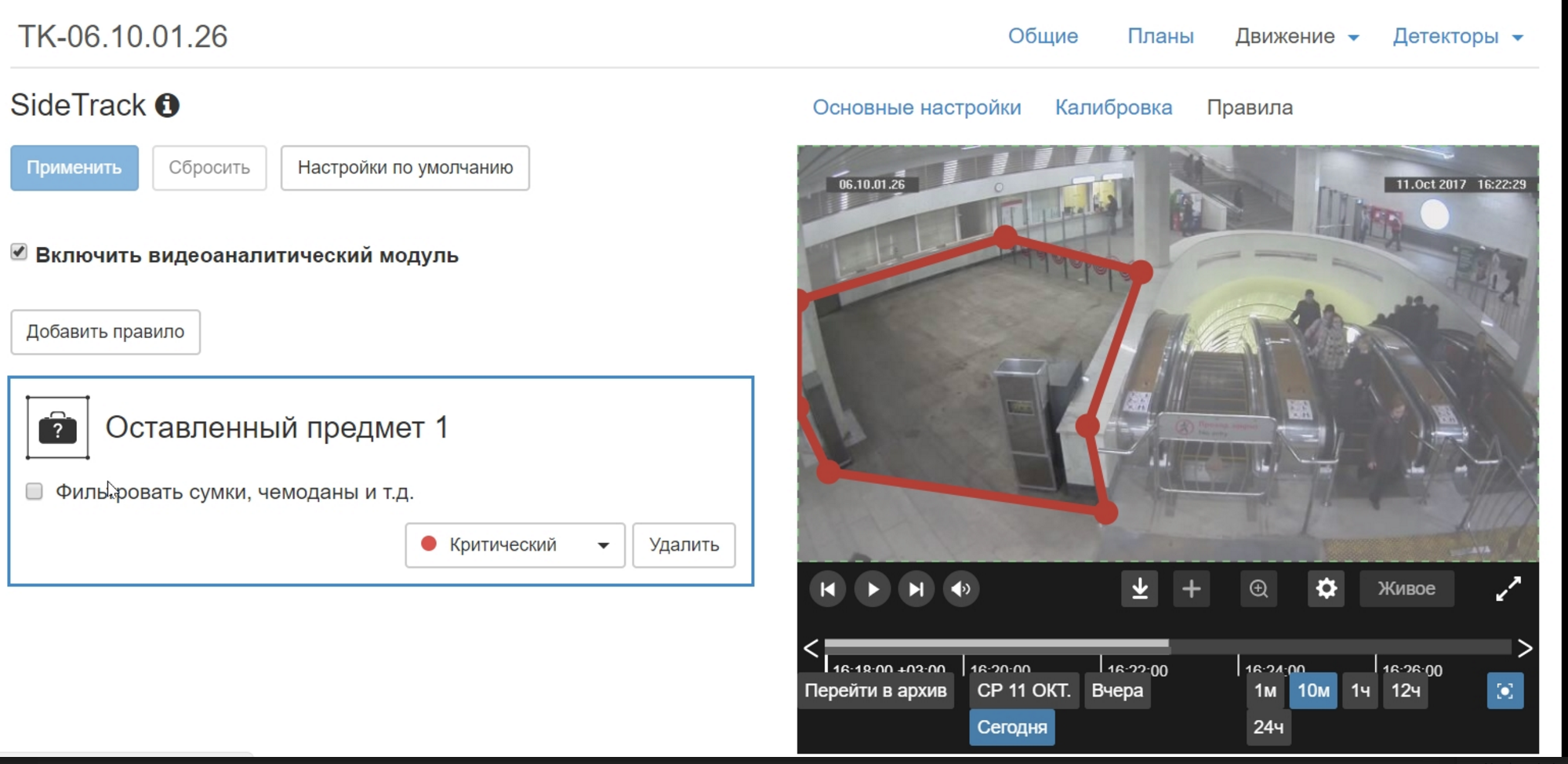Image resolution: width=1568 pixels, height=764 pixels.
Task: Restore settings with Настройки по умолчанию
Action: [x=405, y=168]
